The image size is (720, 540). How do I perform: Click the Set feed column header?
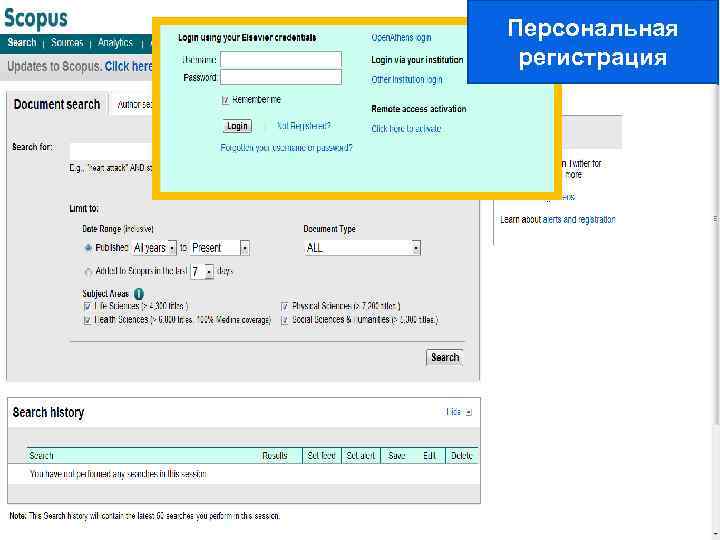pos(321,456)
